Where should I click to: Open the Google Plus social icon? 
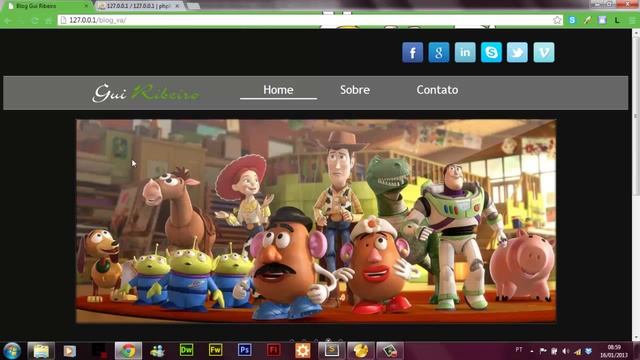point(439,52)
